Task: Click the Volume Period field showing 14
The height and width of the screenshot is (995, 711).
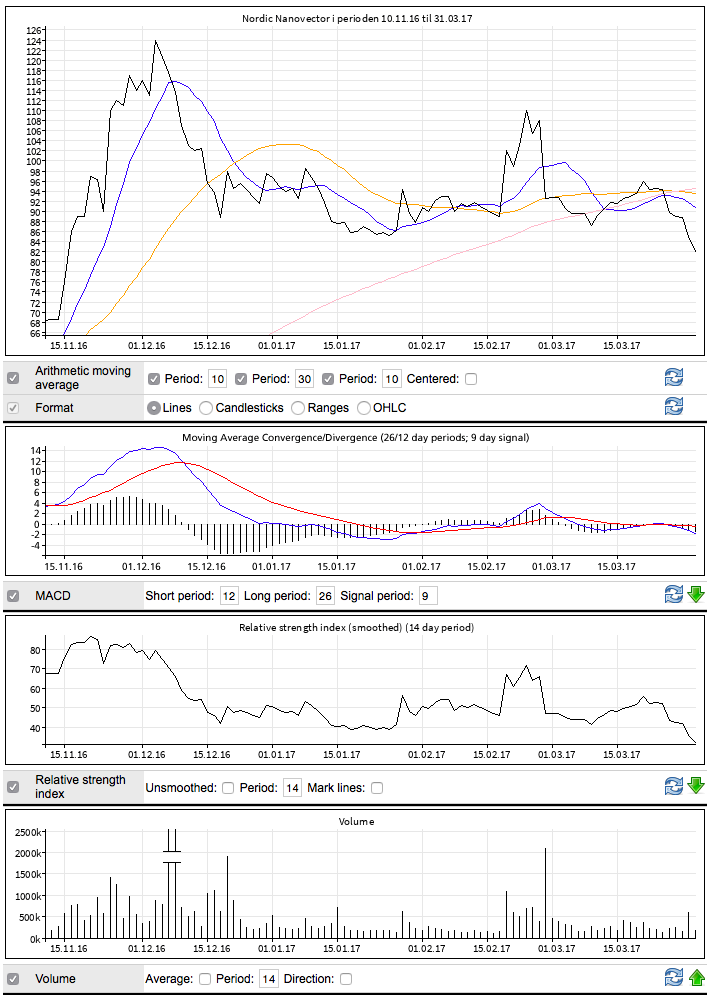Action: (x=269, y=979)
